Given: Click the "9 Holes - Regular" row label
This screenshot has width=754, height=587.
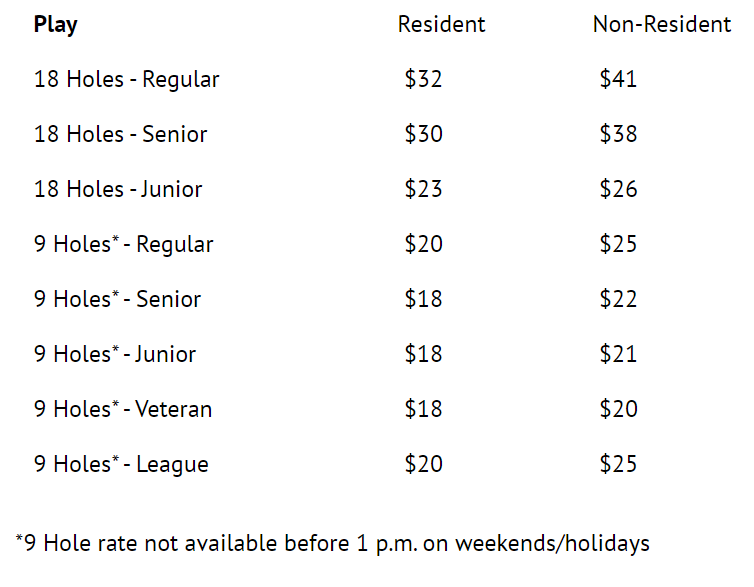Looking at the screenshot, I should 123,245.
